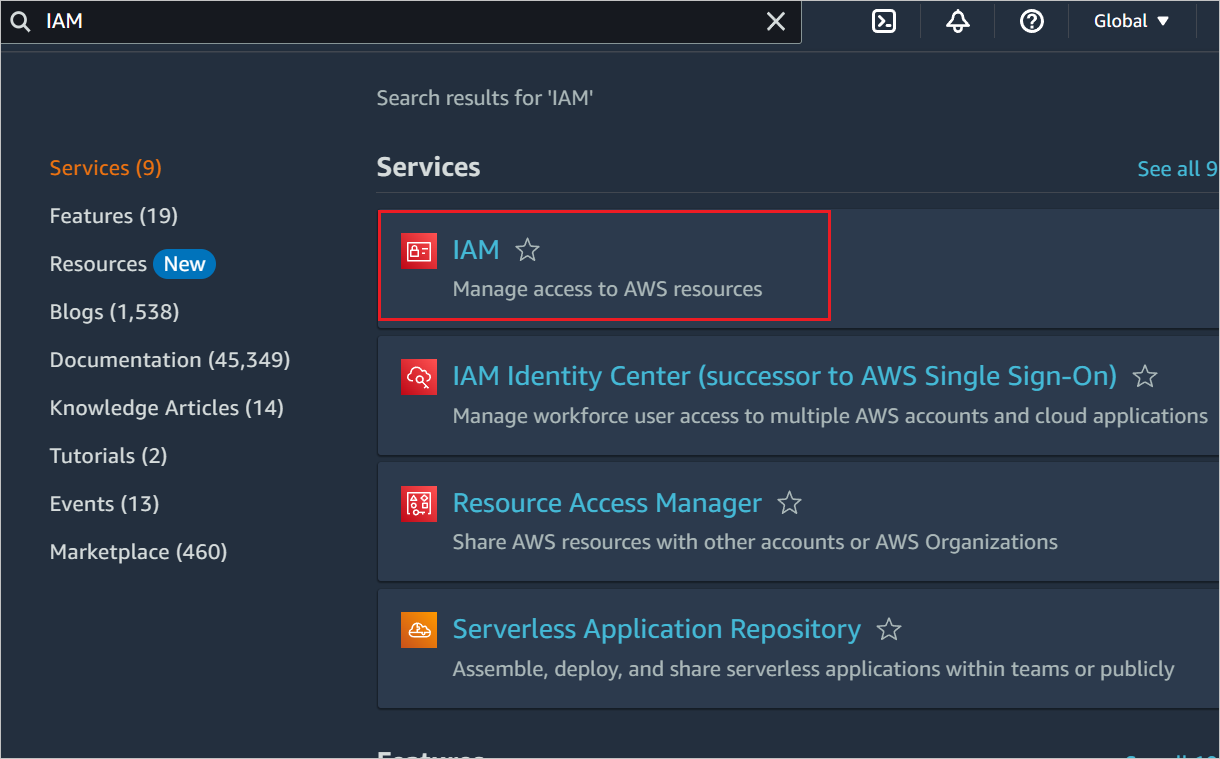Star Serverless Application Repository
This screenshot has width=1220, height=759.
pos(888,629)
